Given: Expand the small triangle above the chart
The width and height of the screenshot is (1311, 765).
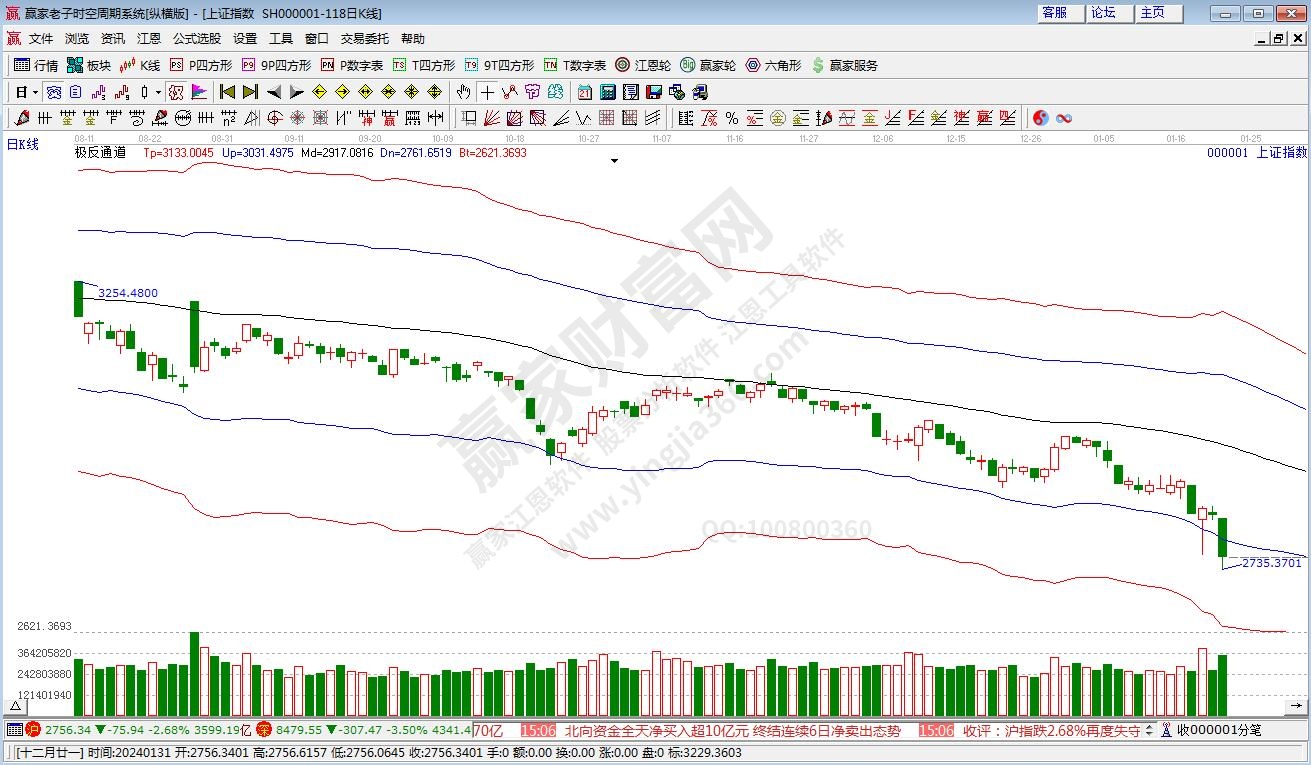Looking at the screenshot, I should coord(614,160).
